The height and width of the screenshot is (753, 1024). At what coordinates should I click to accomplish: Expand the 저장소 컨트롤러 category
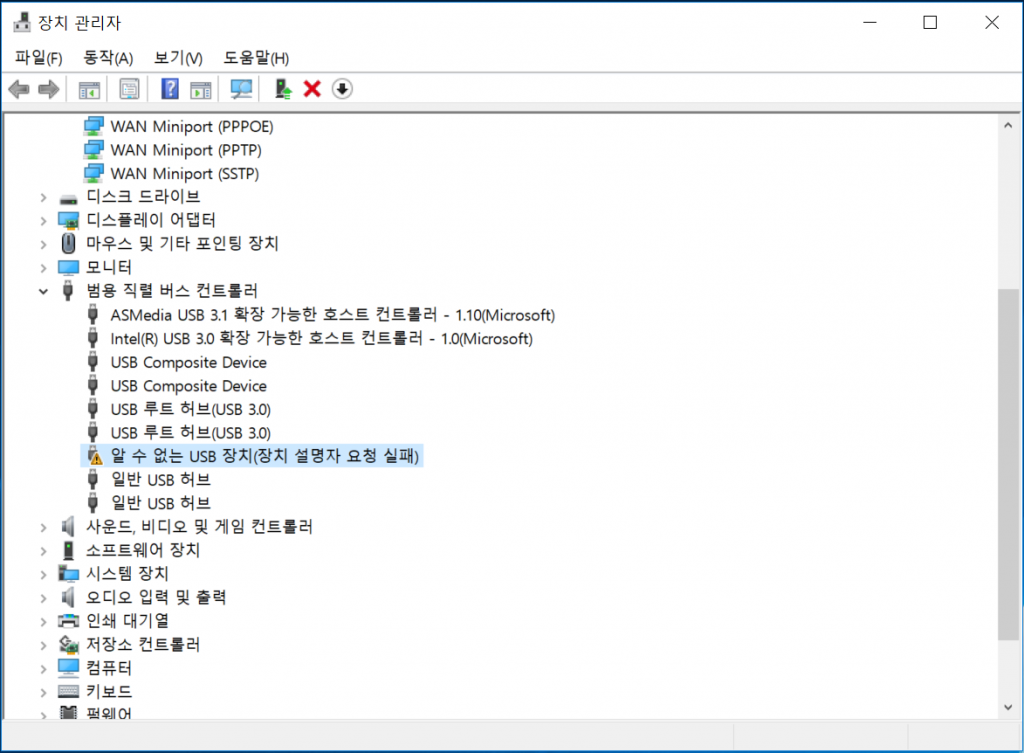click(x=43, y=645)
